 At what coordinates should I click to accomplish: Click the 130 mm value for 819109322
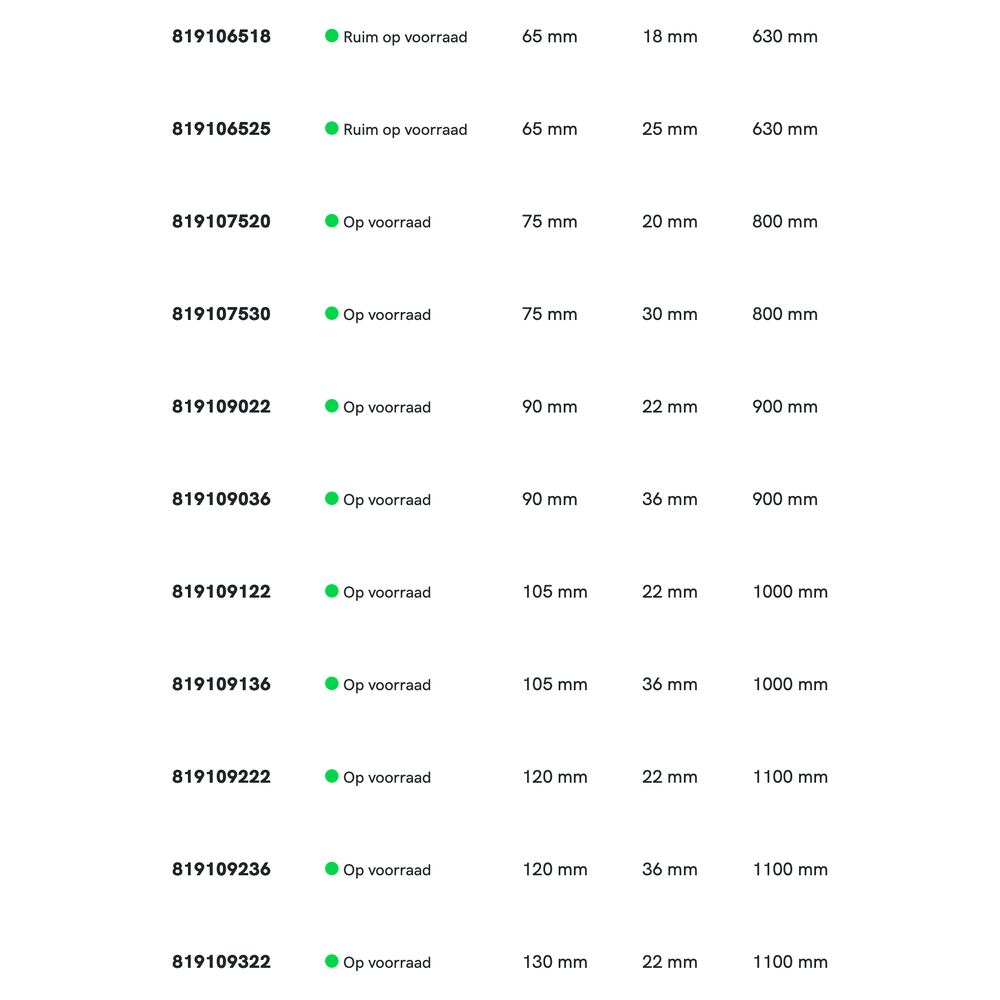coord(554,962)
